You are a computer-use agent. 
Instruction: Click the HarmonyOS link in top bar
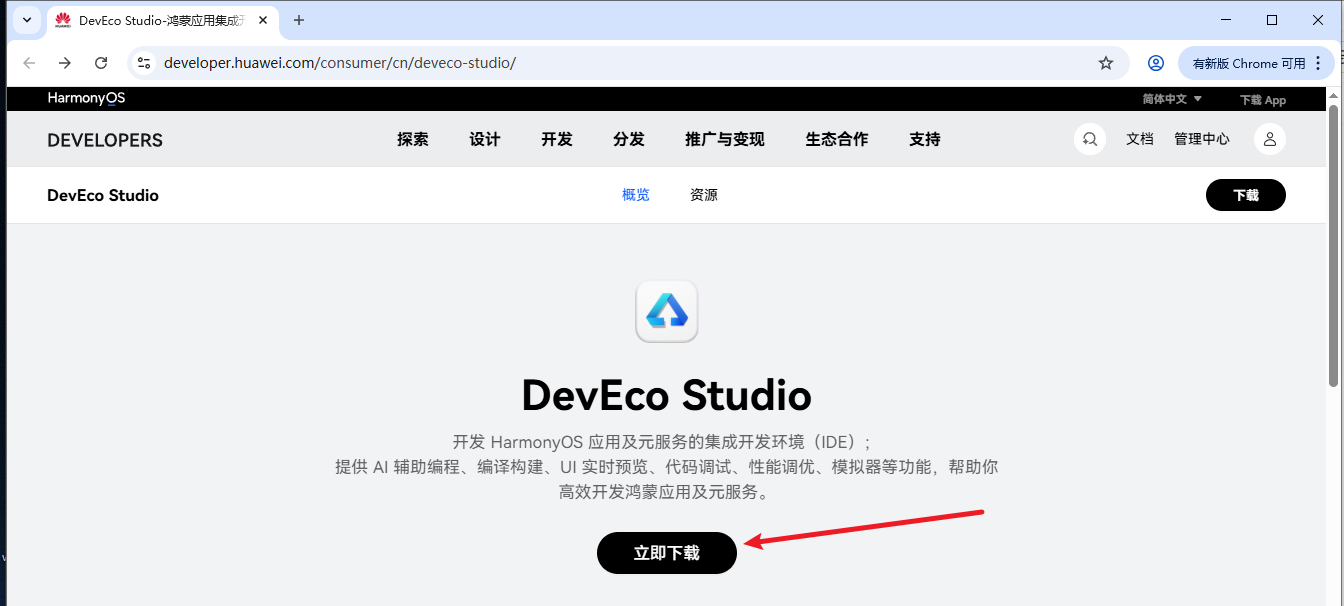pyautogui.click(x=86, y=98)
